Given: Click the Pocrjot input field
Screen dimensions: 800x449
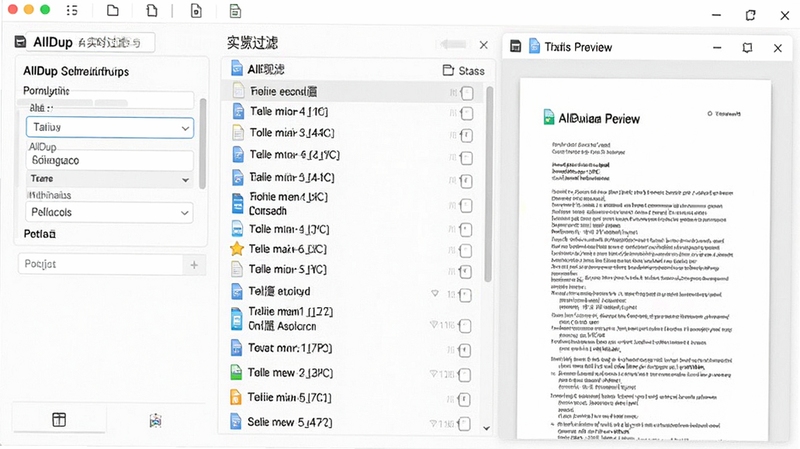Looking at the screenshot, I should (101, 264).
